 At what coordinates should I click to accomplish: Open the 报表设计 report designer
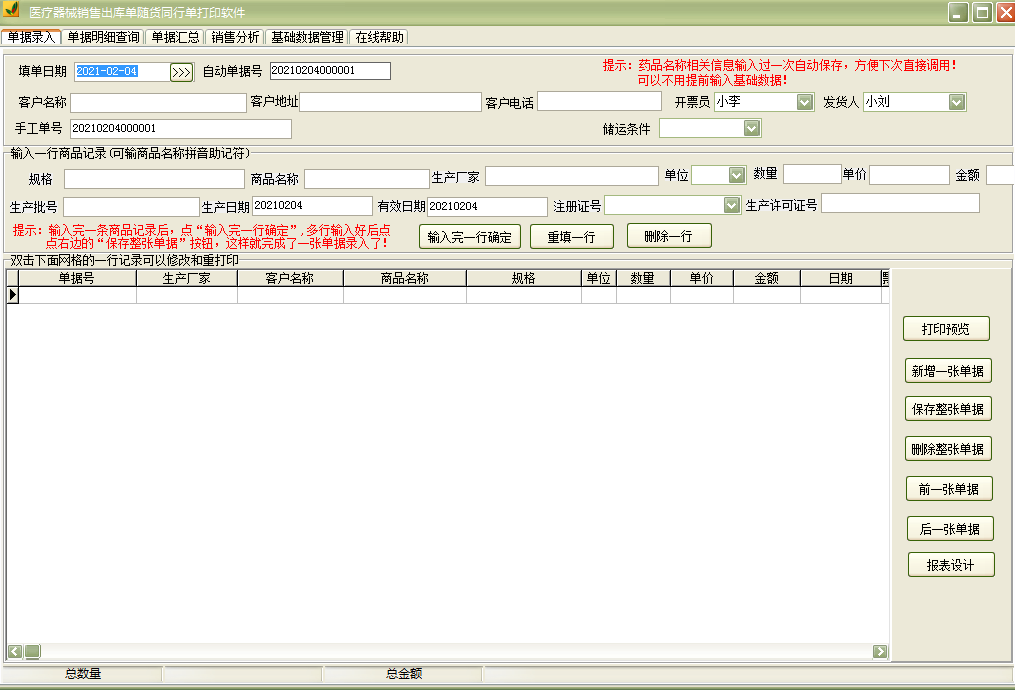pos(950,564)
